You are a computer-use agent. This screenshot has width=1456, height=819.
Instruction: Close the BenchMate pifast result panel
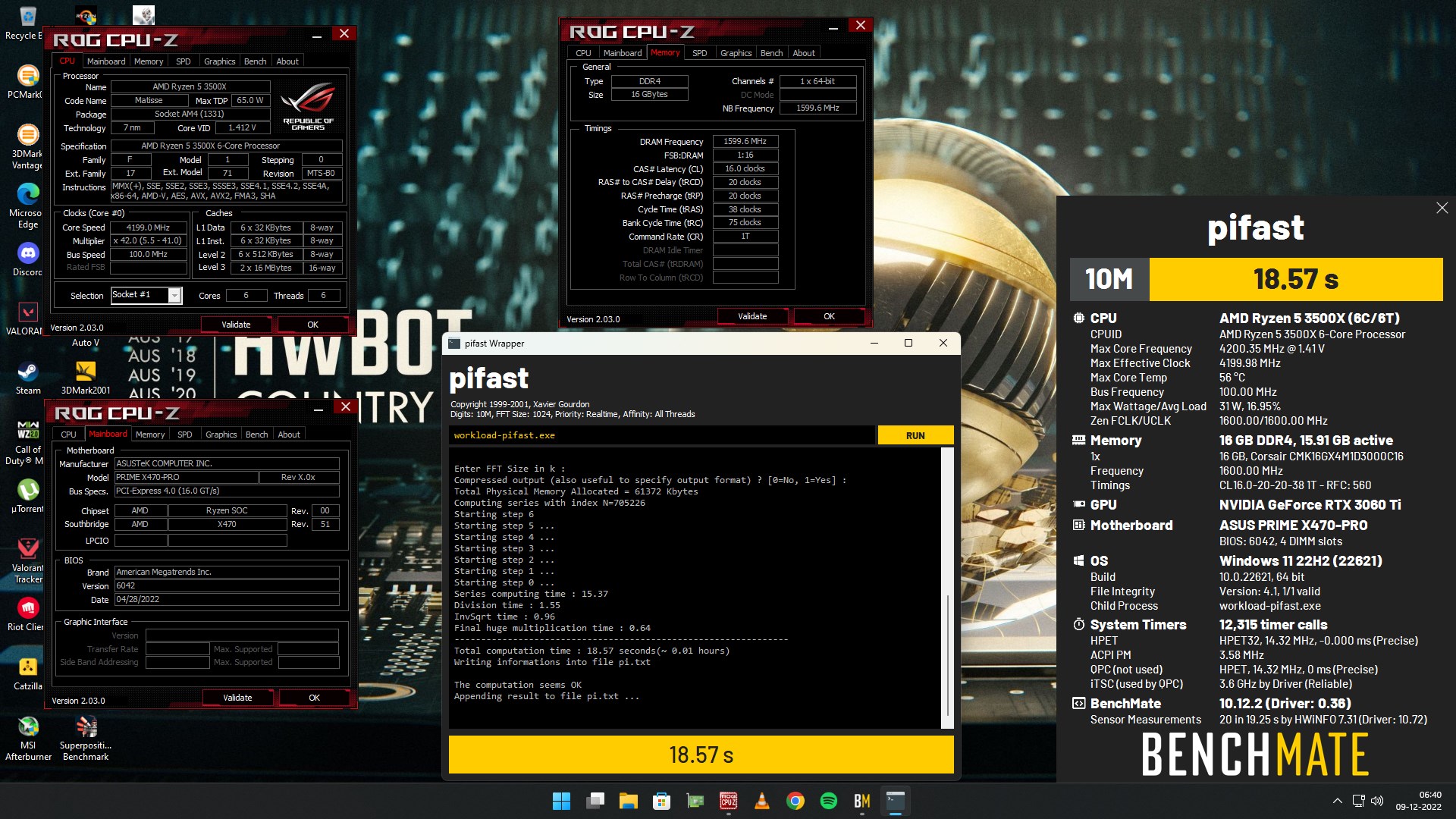[1442, 208]
